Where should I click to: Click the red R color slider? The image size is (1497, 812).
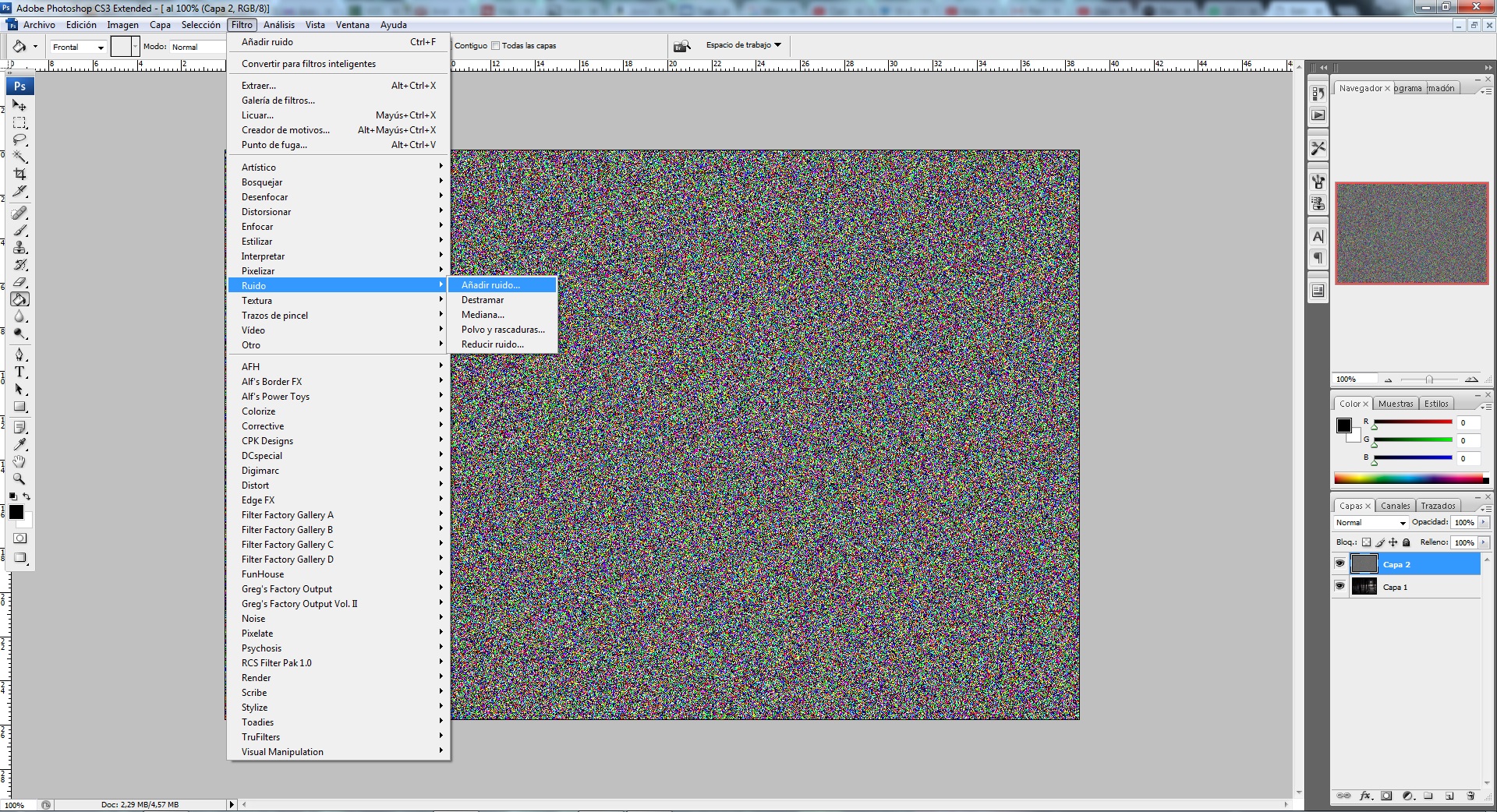click(x=1412, y=422)
